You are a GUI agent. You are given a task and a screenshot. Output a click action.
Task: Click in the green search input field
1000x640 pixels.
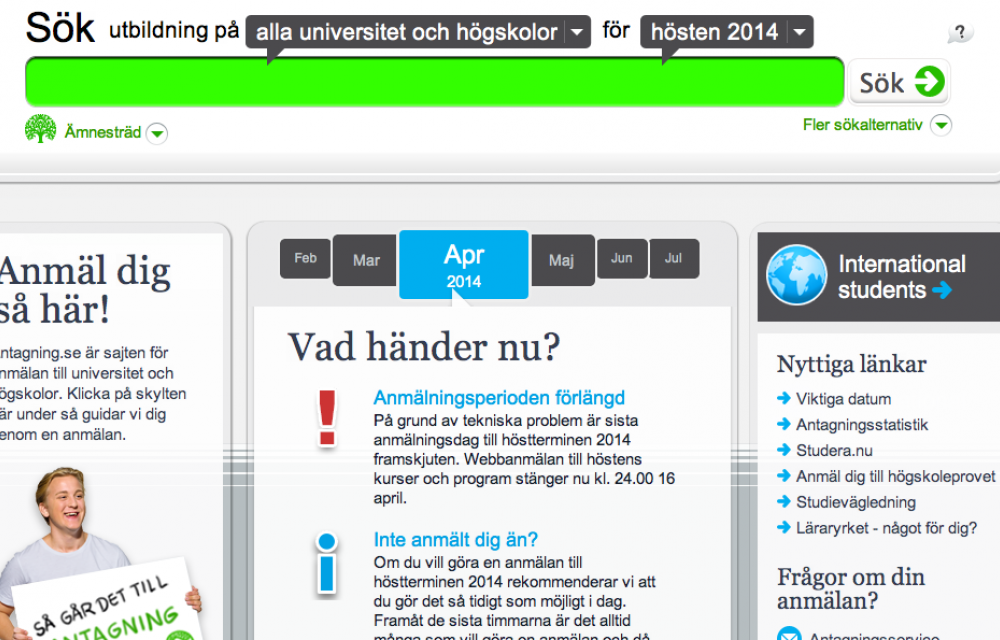tap(434, 82)
